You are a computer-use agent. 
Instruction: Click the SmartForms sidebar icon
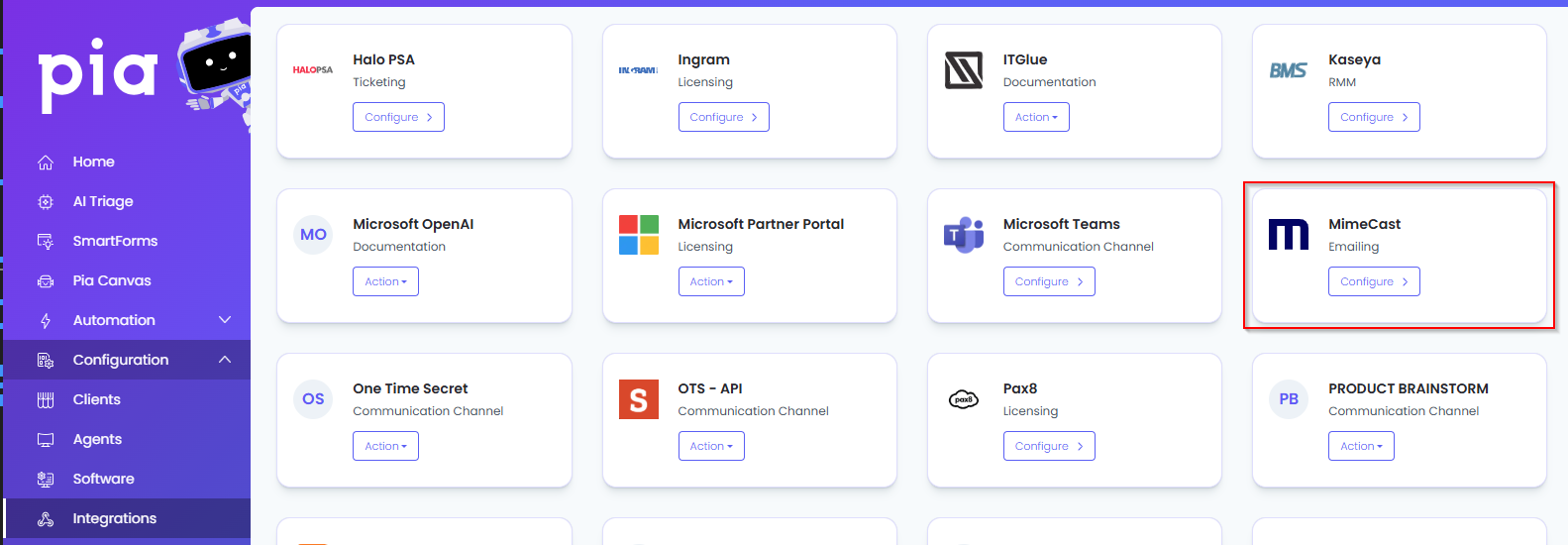pos(46,242)
